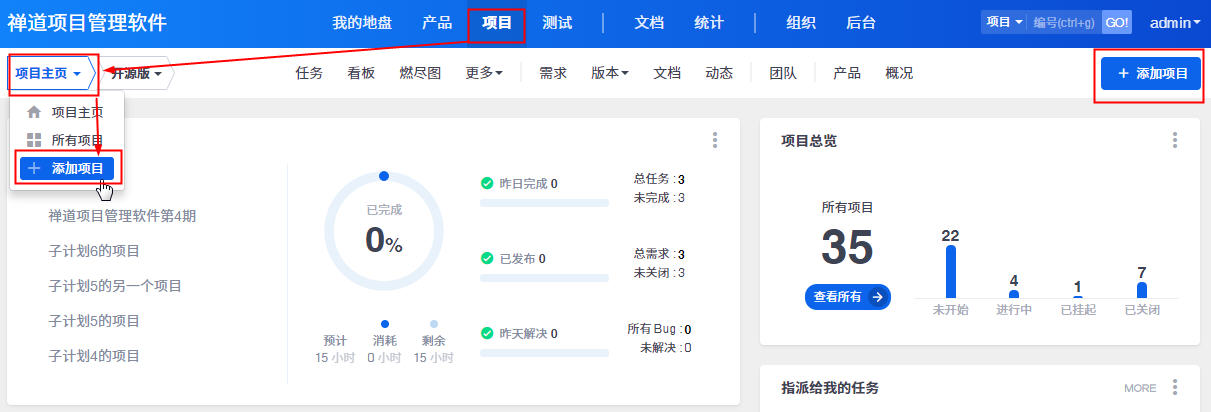
Task: Open the 概况 tab
Action: click(x=899, y=73)
